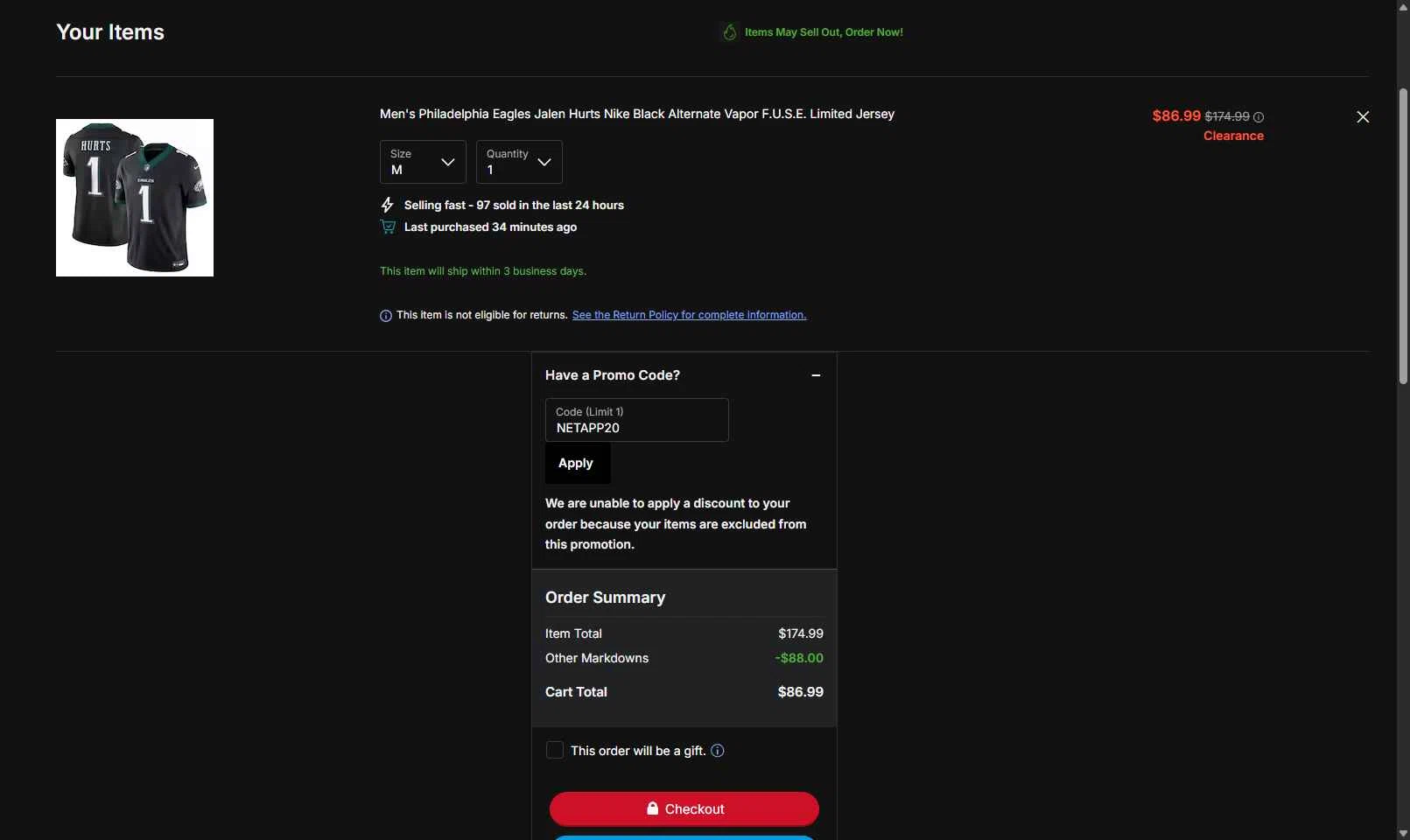Image resolution: width=1410 pixels, height=840 pixels.
Task: Collapse promo code section with minus icon
Action: click(x=816, y=375)
